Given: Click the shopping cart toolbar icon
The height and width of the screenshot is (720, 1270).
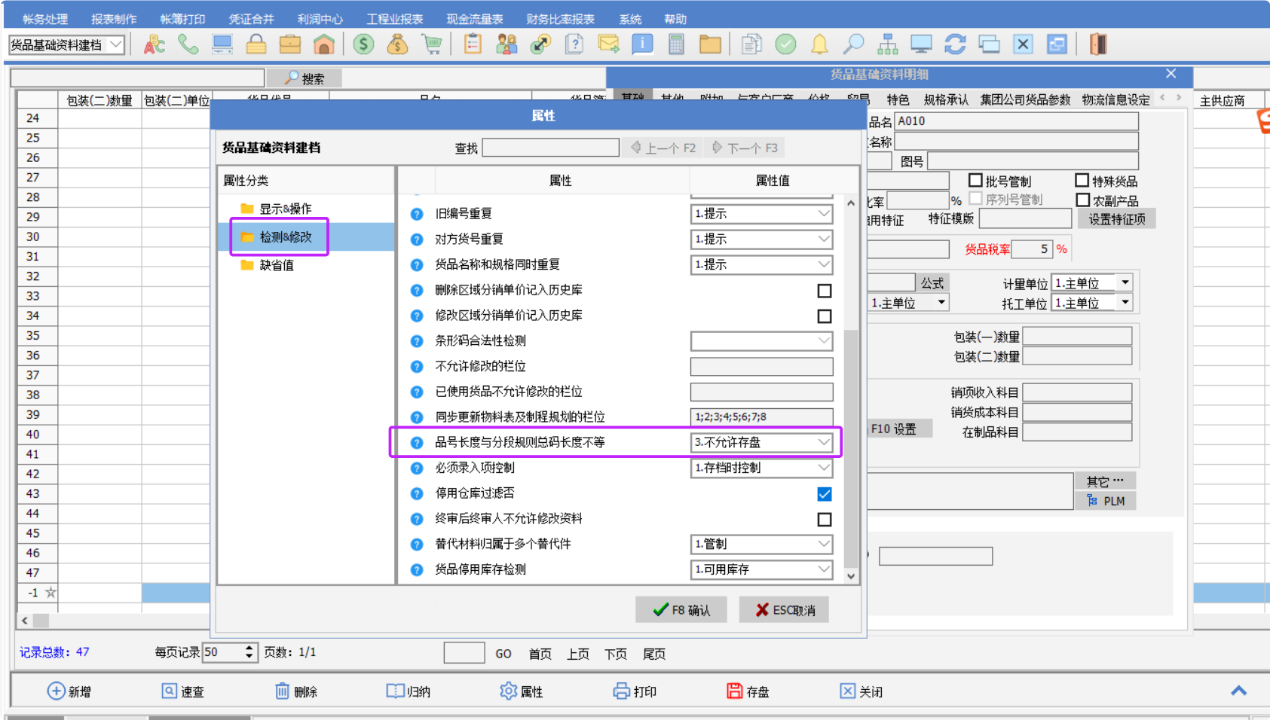Looking at the screenshot, I should [432, 44].
